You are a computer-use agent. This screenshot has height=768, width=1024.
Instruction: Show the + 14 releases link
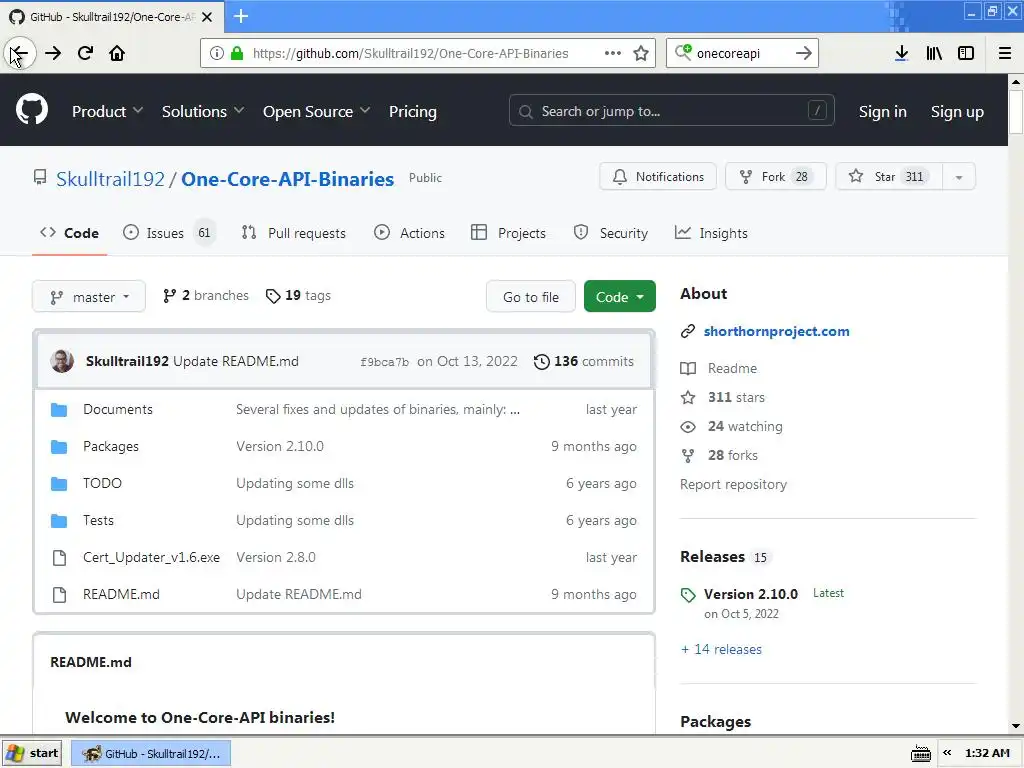[721, 649]
